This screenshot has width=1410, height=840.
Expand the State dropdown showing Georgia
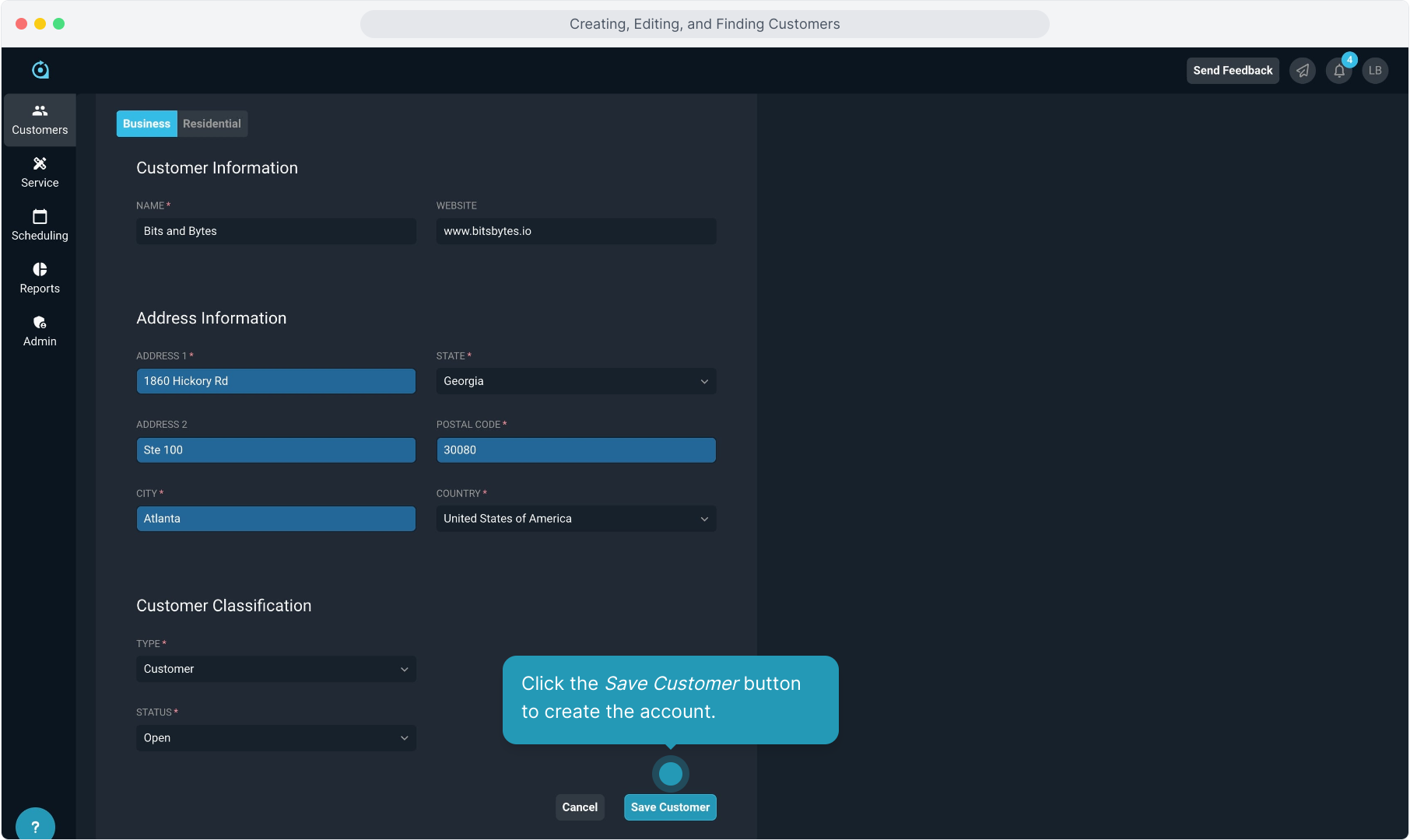[x=576, y=381]
